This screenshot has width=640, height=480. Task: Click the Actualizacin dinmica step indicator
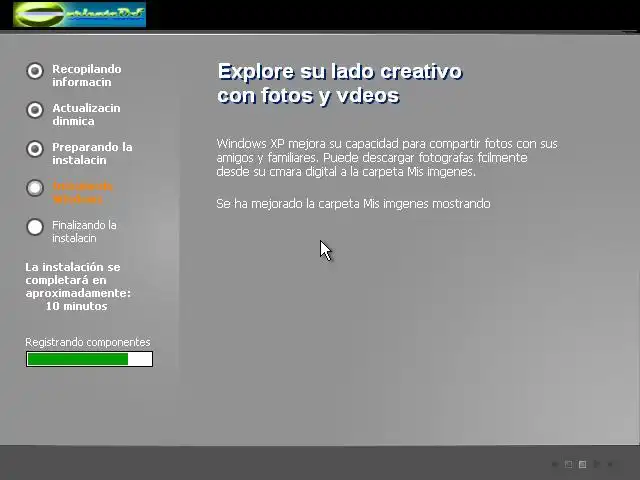35,110
